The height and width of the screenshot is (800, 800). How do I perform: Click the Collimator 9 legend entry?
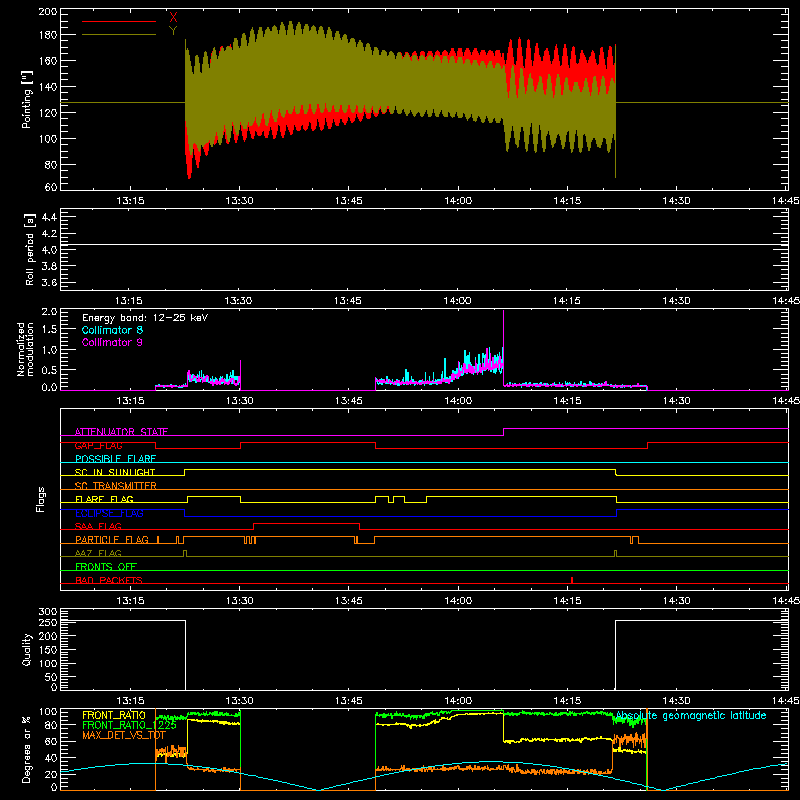pyautogui.click(x=112, y=342)
